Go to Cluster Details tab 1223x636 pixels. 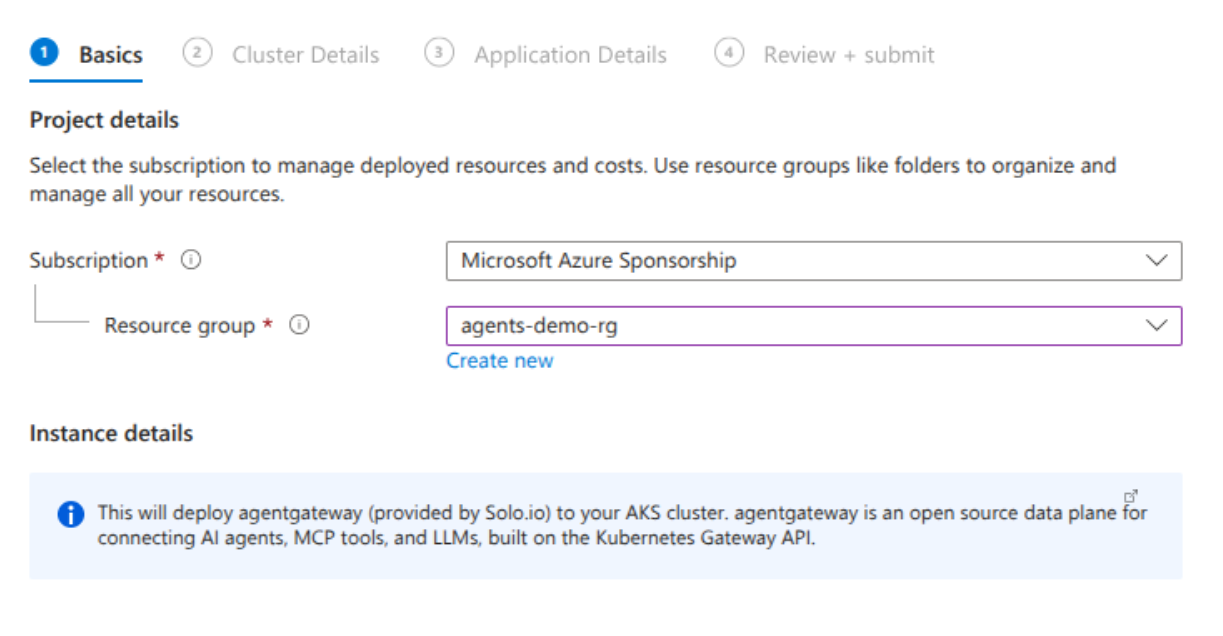click(x=306, y=55)
